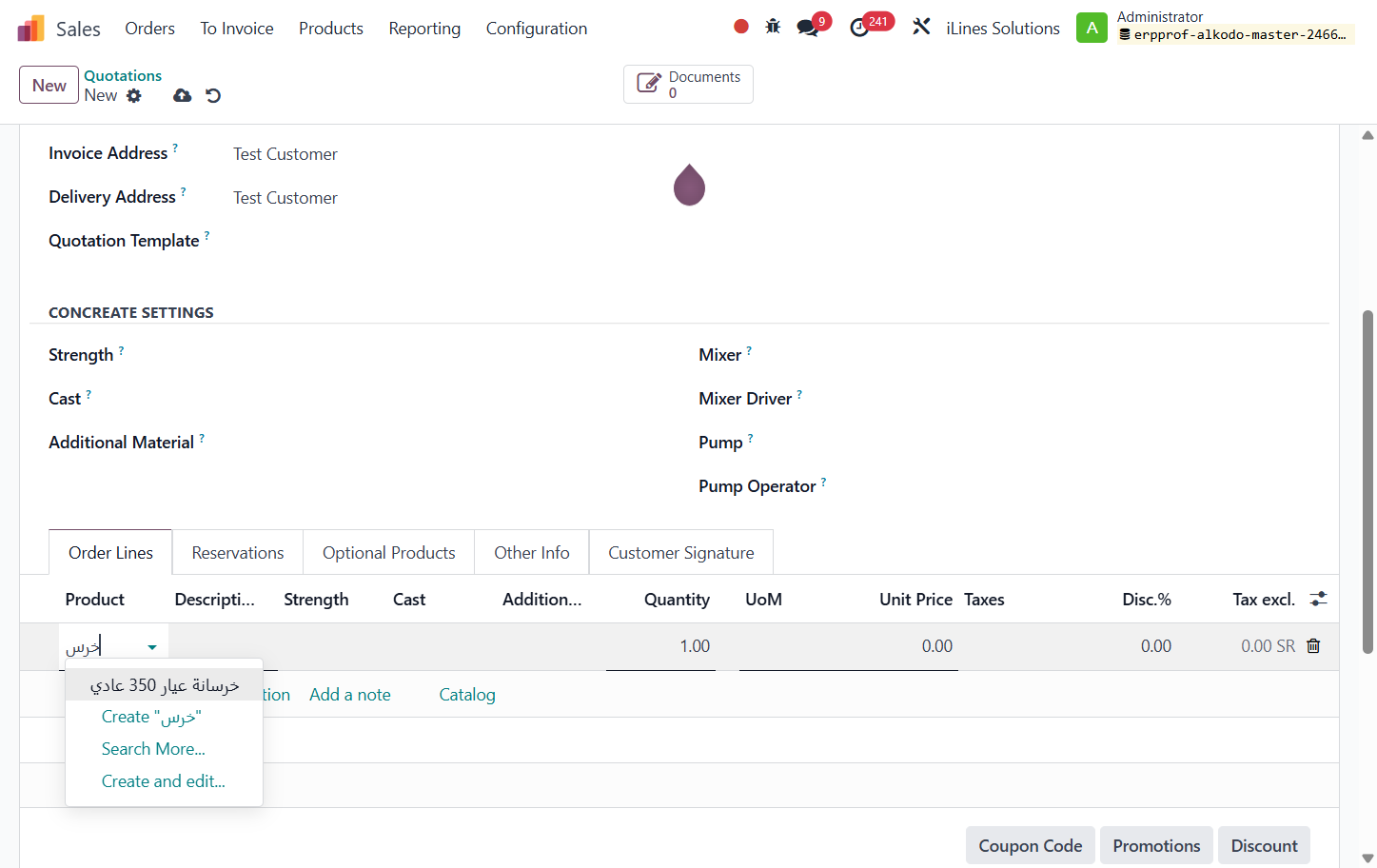Screen dimensions: 1377x868
Task: Open the Reporting menu
Action: pos(424,29)
